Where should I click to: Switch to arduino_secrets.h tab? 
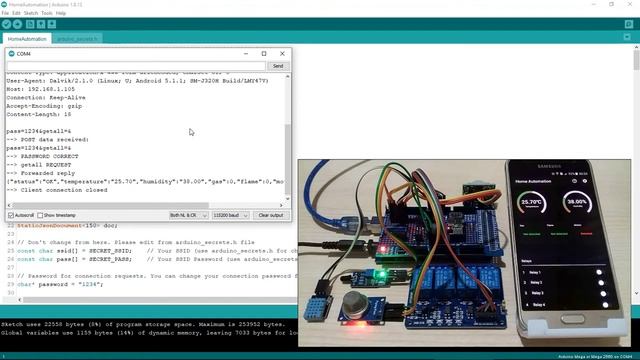77,39
